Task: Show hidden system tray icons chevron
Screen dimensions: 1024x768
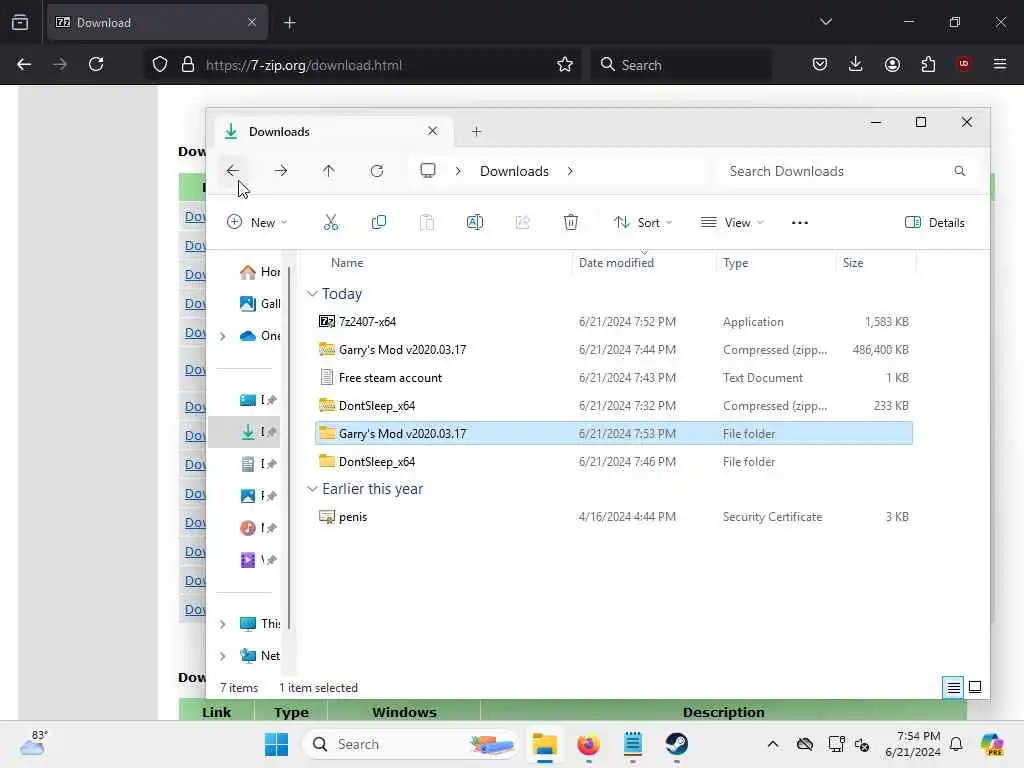Action: click(773, 744)
